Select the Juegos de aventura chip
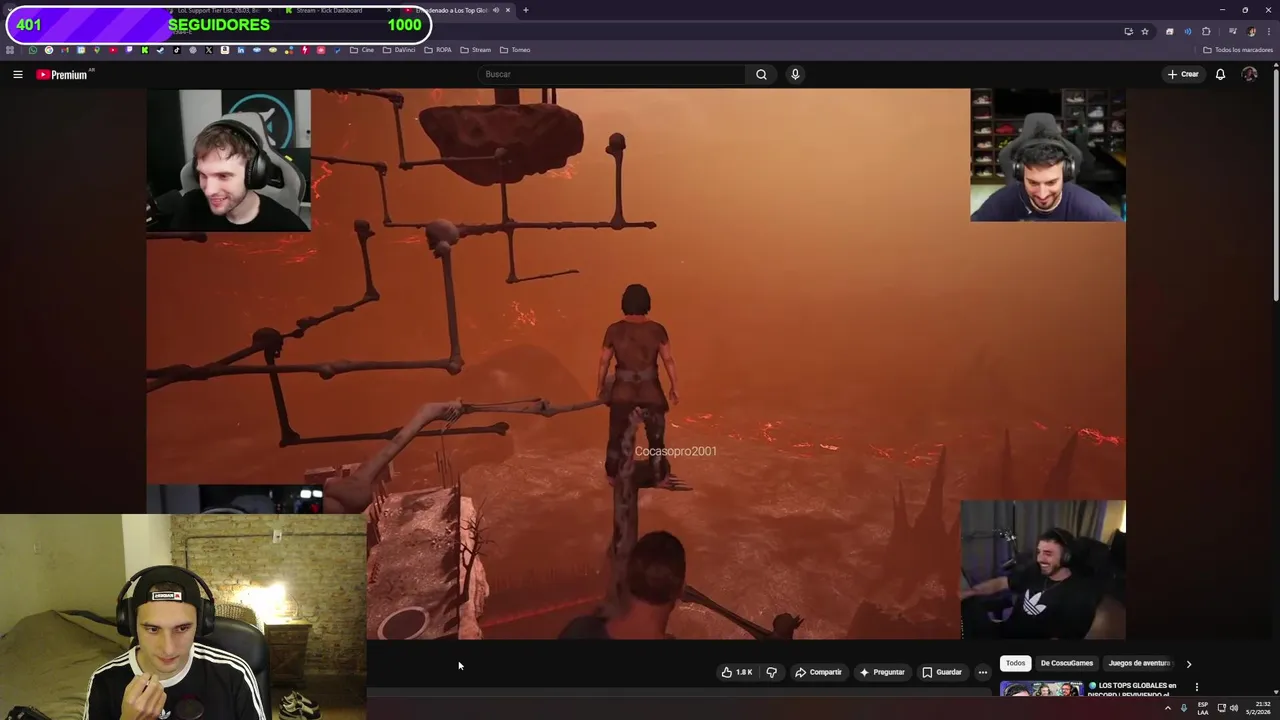The height and width of the screenshot is (720, 1280). [1138, 663]
